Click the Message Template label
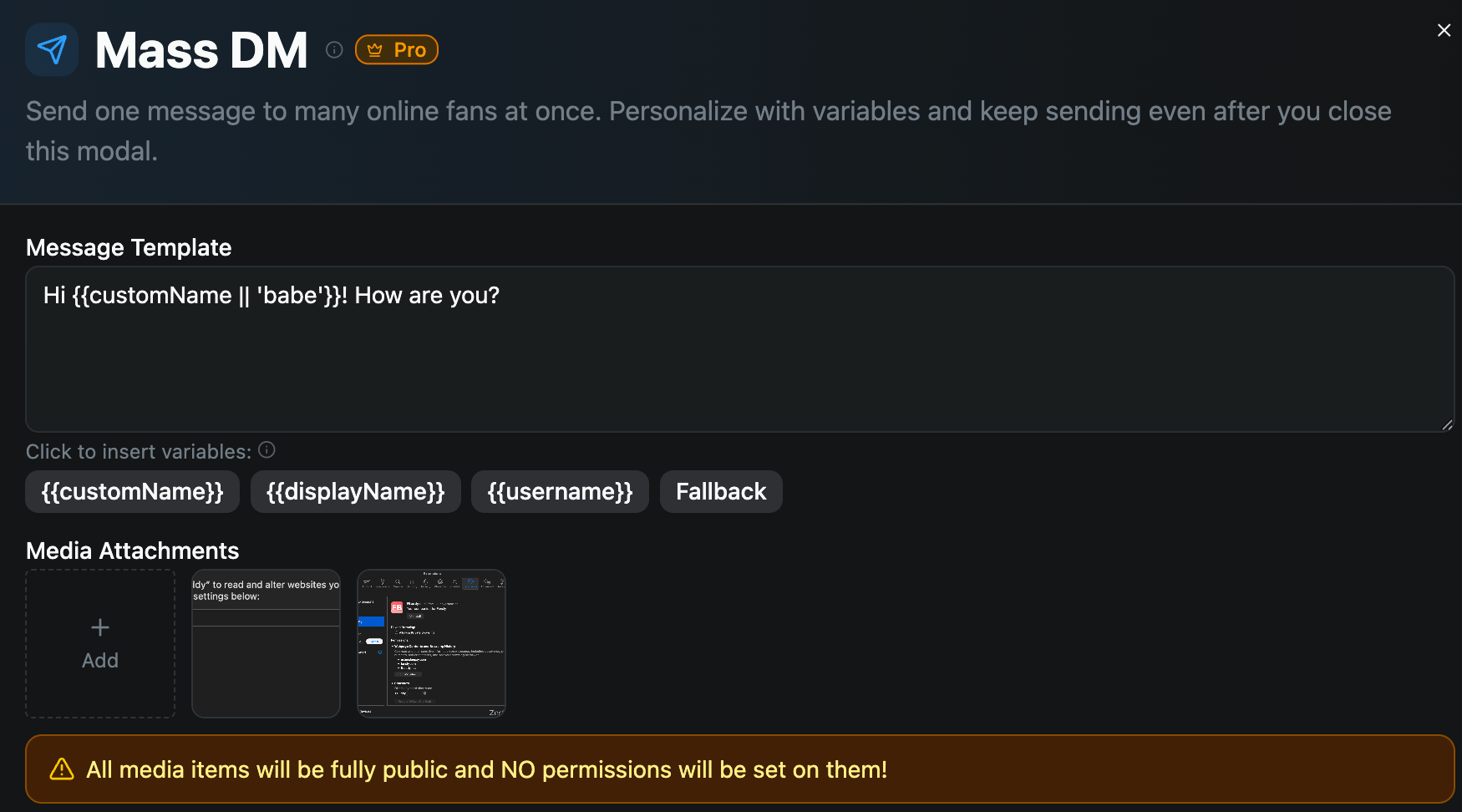This screenshot has height=812, width=1462. point(129,247)
